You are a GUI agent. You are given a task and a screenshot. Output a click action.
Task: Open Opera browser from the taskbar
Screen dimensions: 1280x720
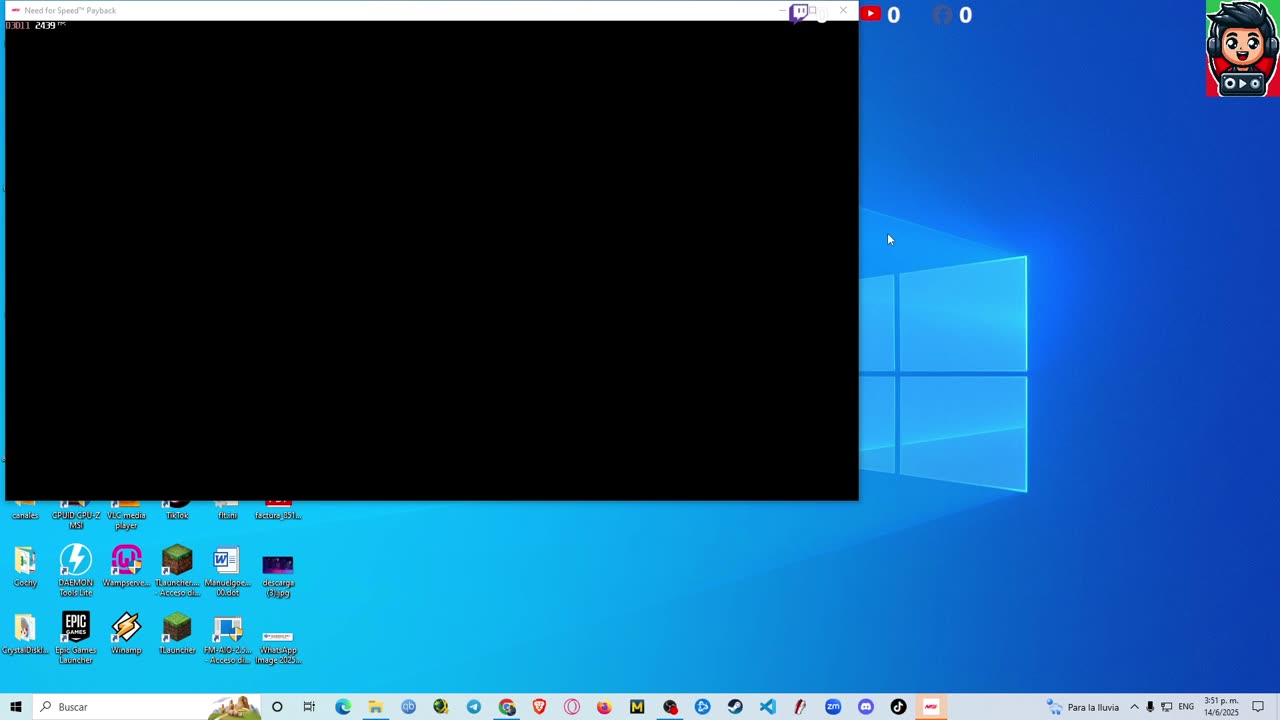coord(572,707)
